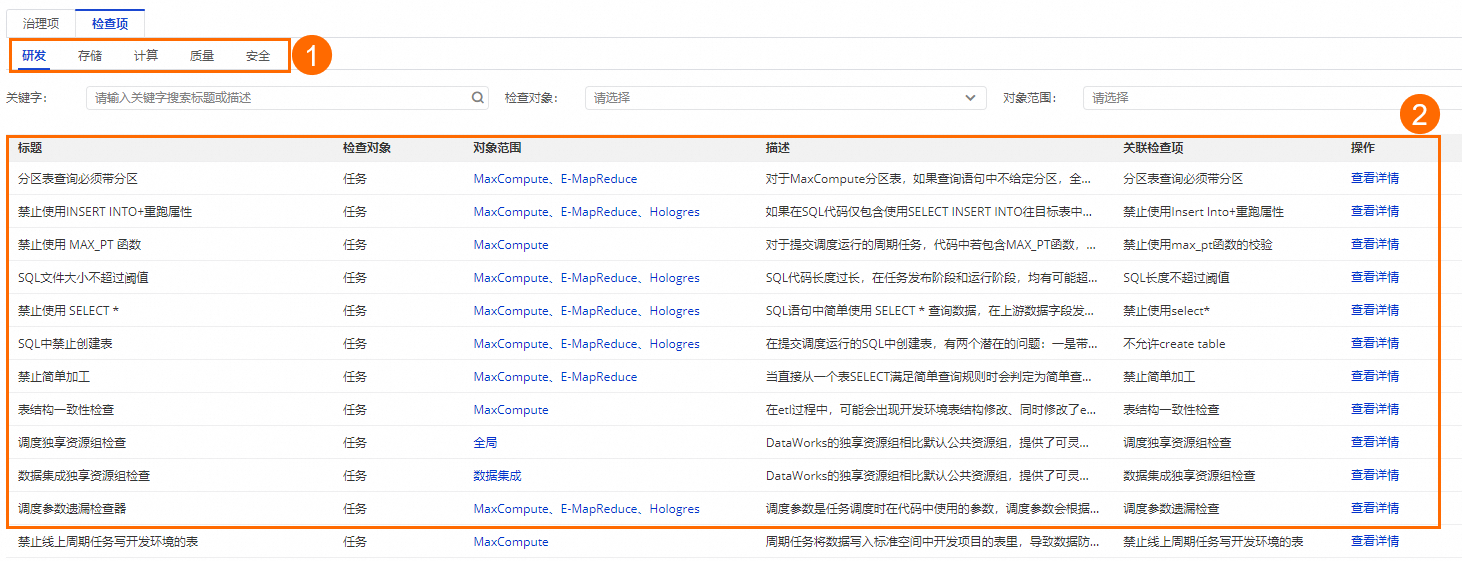
Task: Click the title 禁止线上周期任务写开发环境的表
Action: 108,542
